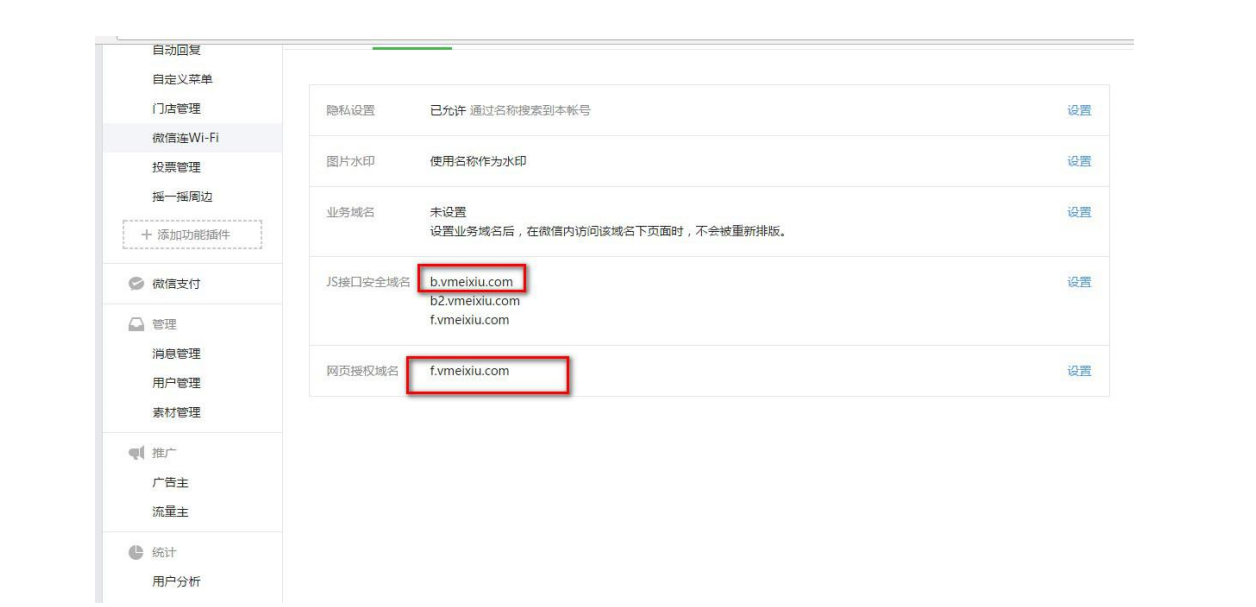1256x607 pixels.
Task: Open 用户分析 under 统计
Action: pyautogui.click(x=176, y=582)
